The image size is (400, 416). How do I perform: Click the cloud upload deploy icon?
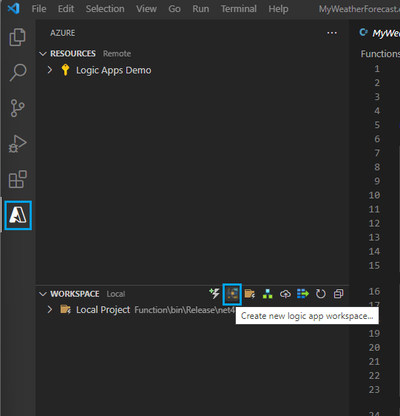[x=285, y=294]
